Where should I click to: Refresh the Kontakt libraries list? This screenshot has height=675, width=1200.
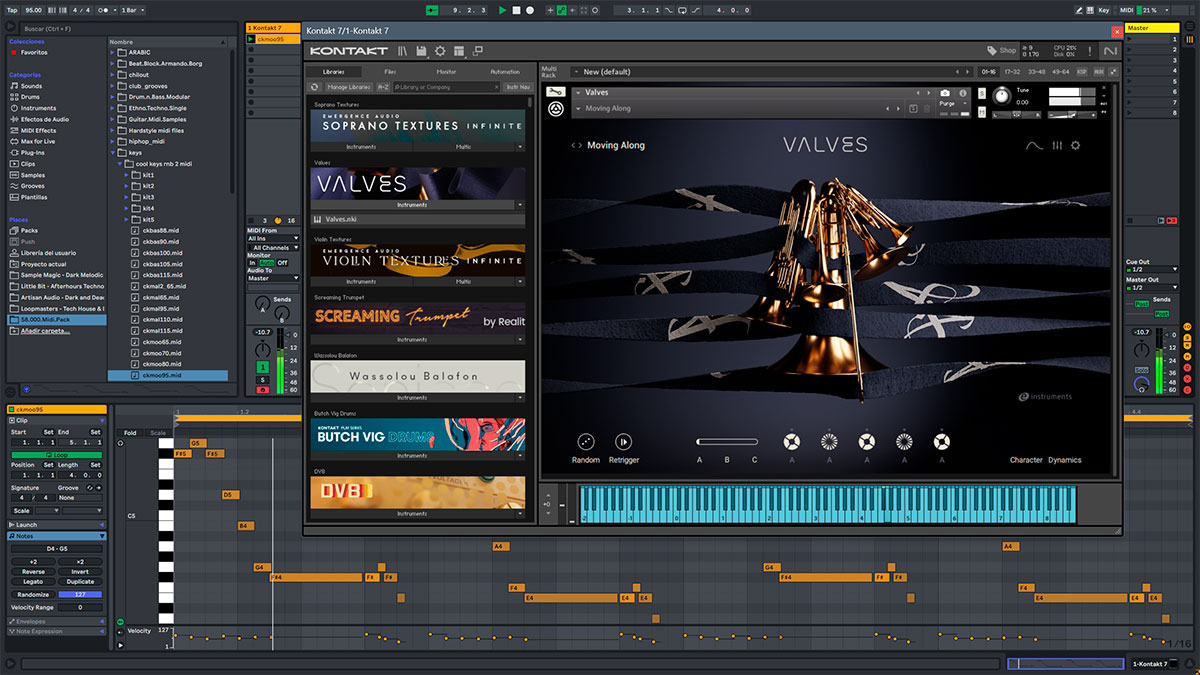(x=315, y=87)
